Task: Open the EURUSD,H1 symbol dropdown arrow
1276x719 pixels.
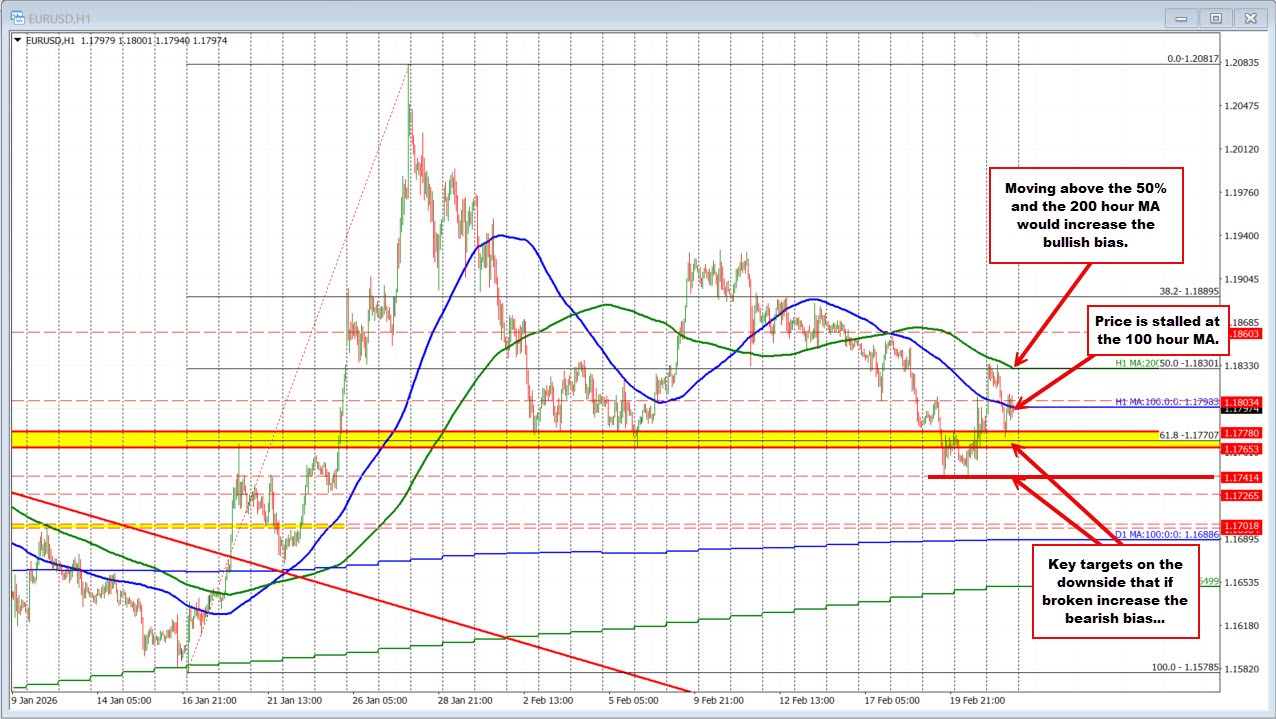Action: [x=18, y=41]
